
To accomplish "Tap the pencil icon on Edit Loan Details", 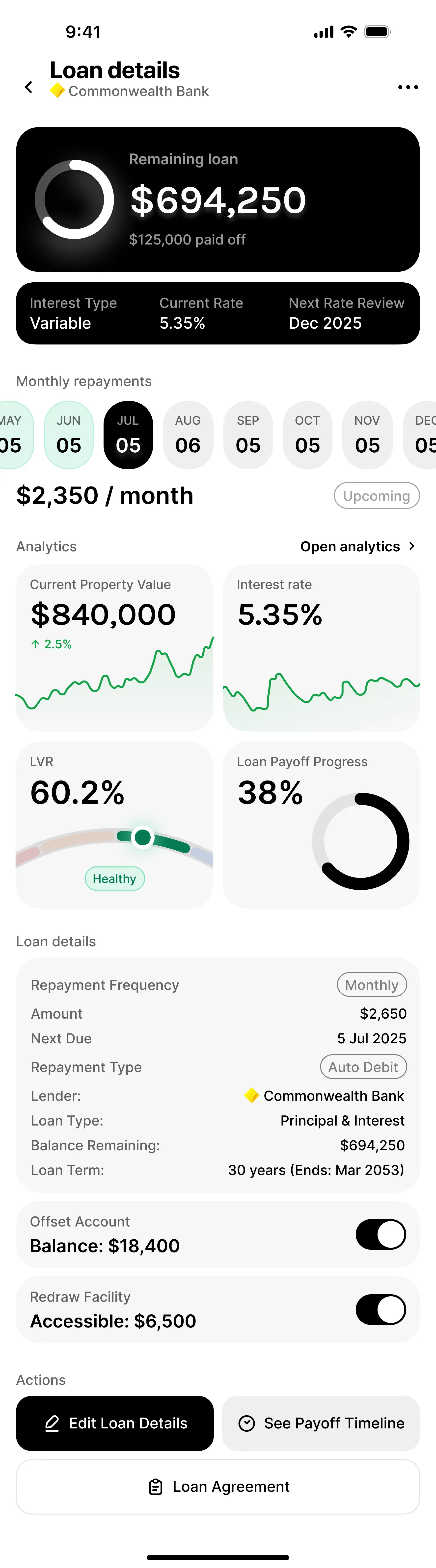I will tap(52, 1423).
